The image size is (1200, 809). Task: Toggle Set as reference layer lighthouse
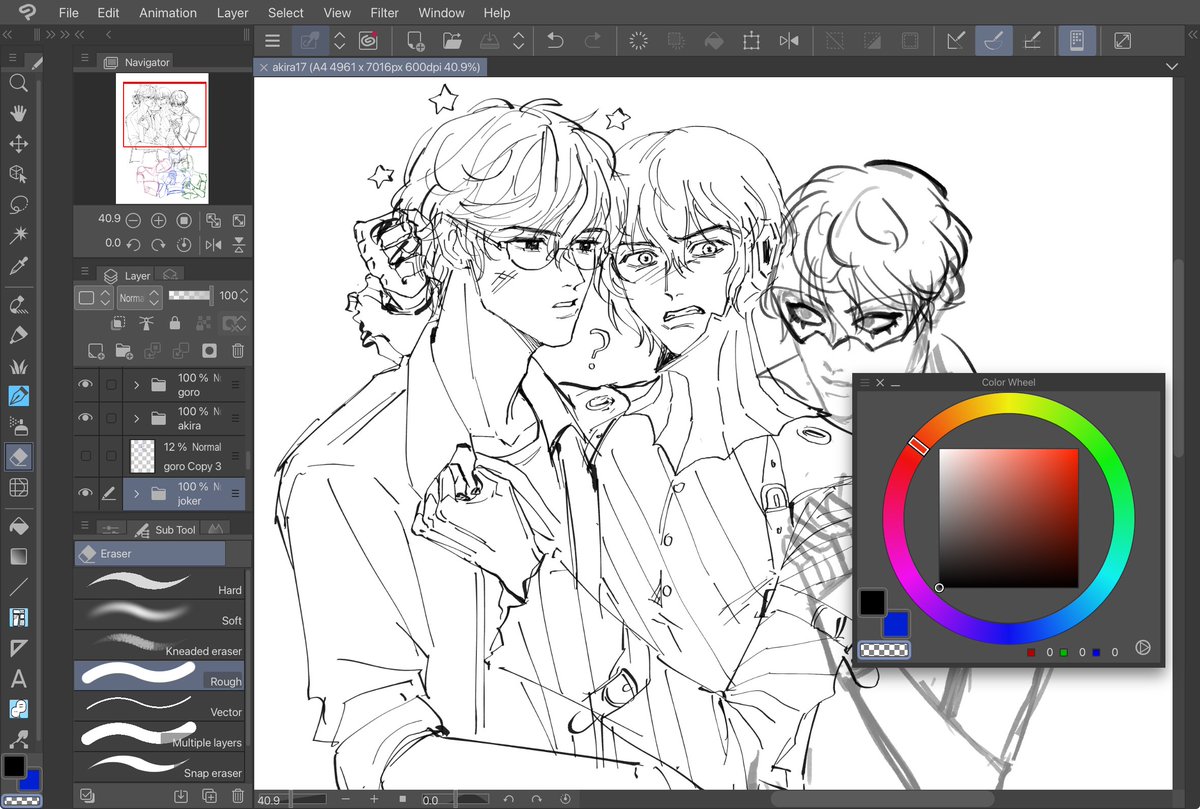click(146, 323)
